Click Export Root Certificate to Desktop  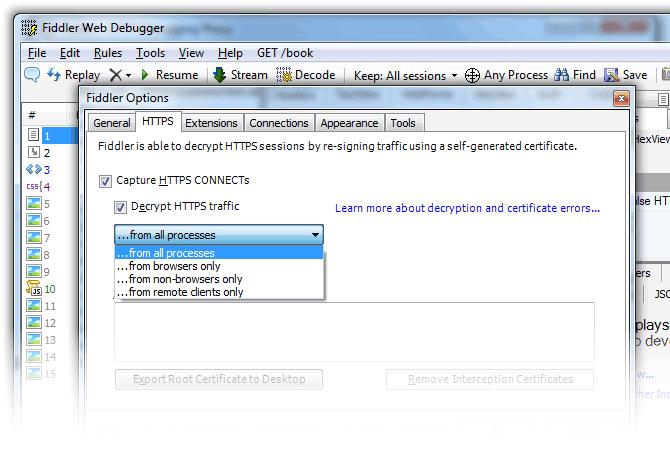point(219,379)
